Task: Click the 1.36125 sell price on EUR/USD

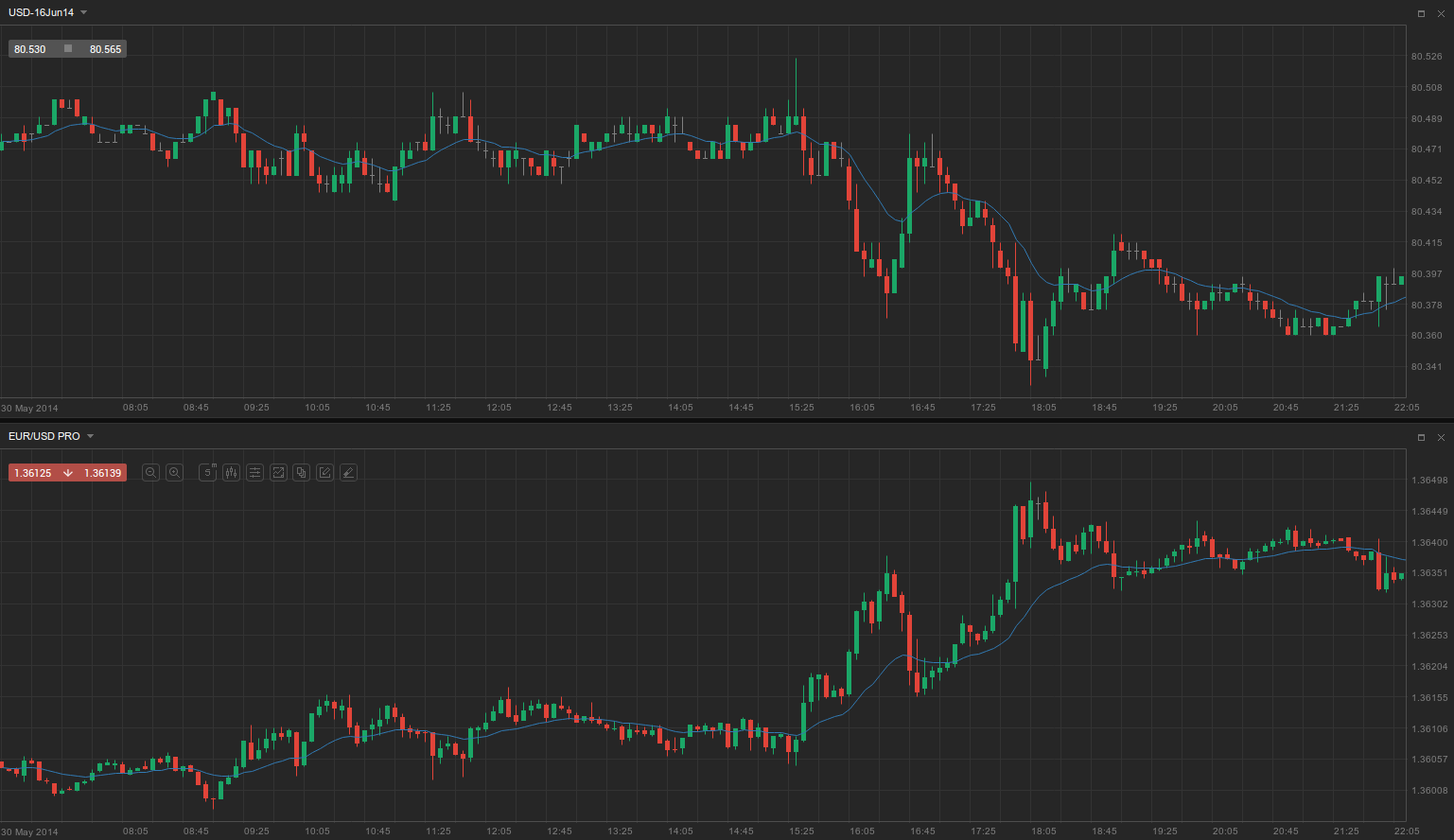Action: (x=33, y=473)
